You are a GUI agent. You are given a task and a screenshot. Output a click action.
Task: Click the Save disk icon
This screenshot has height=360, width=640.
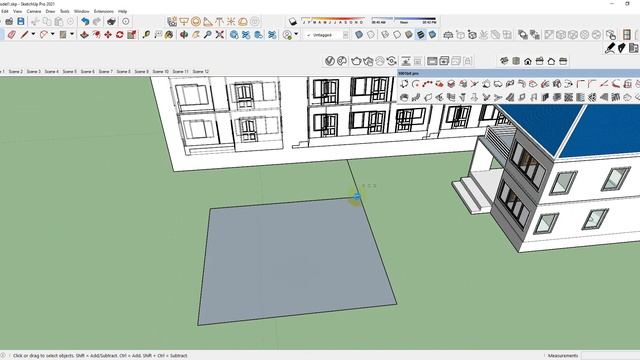[x=21, y=21]
